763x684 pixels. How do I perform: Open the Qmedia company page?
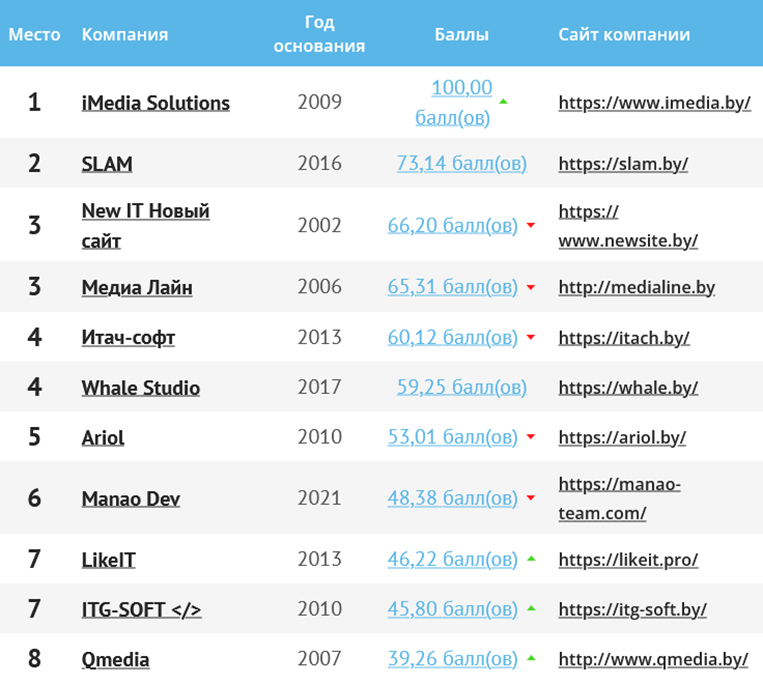pos(115,660)
